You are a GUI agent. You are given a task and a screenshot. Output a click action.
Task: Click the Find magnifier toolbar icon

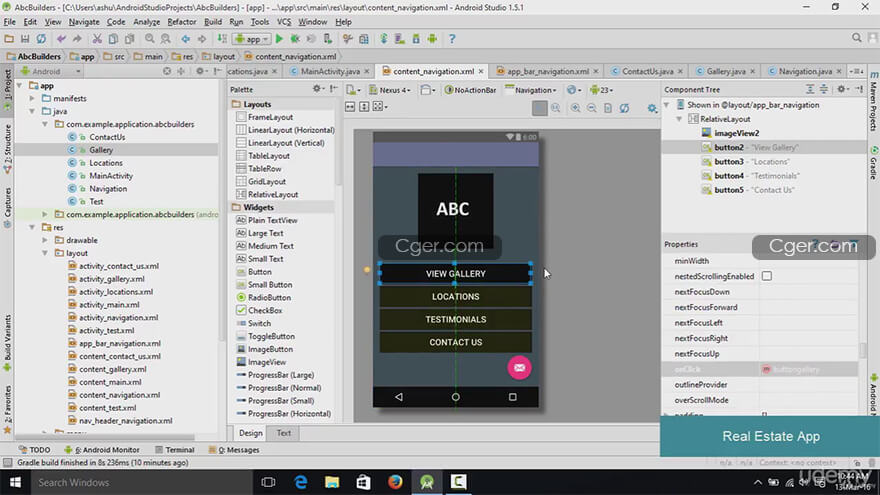click(149, 39)
